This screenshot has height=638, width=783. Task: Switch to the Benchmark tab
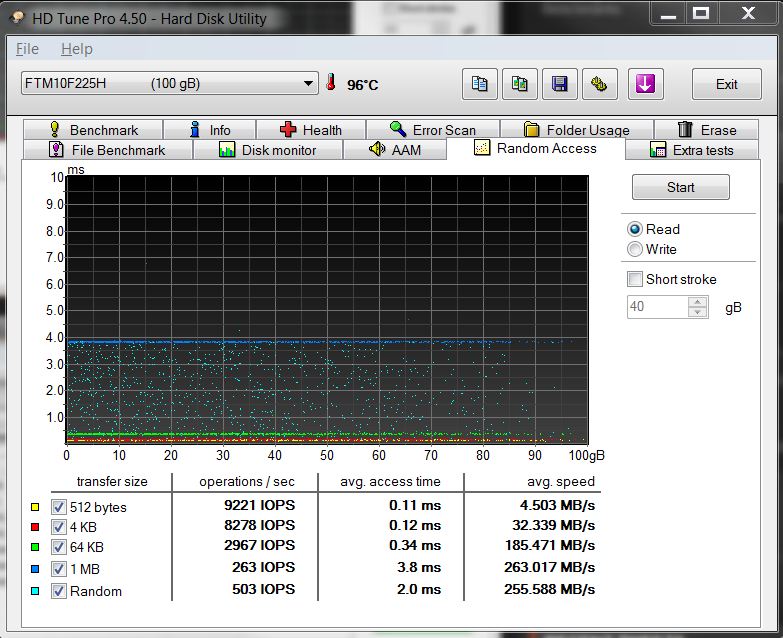(x=93, y=130)
